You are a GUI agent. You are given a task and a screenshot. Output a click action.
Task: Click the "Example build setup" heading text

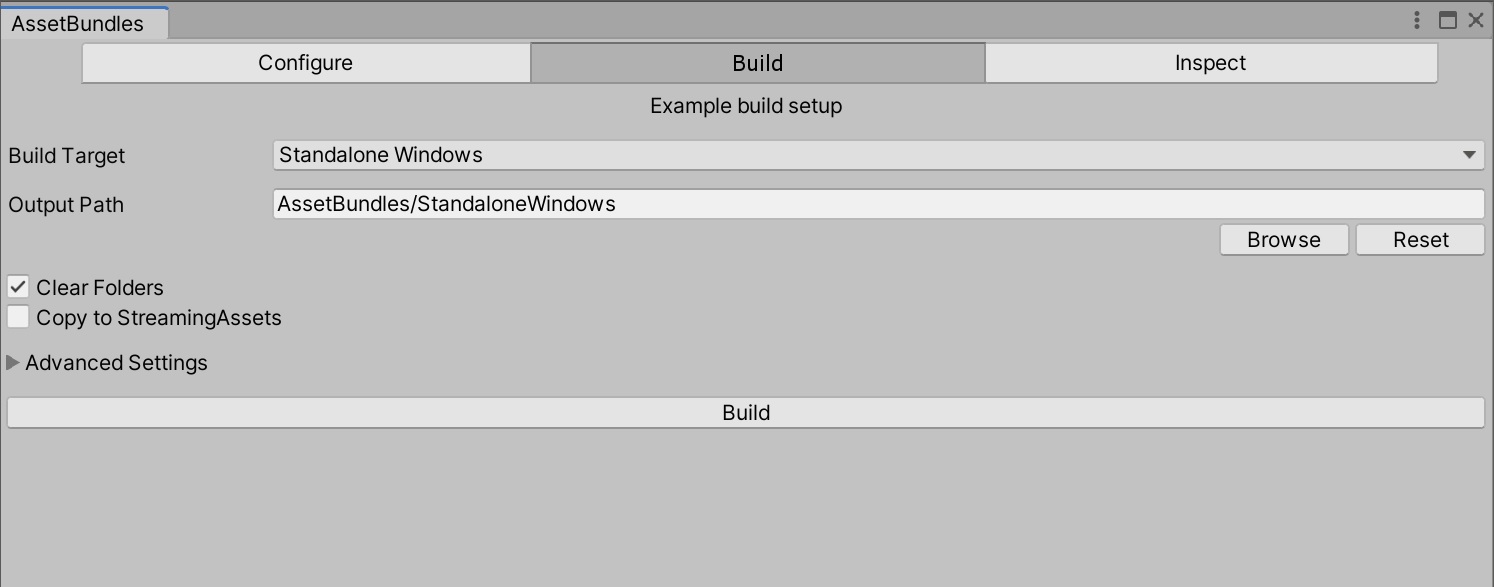point(746,106)
